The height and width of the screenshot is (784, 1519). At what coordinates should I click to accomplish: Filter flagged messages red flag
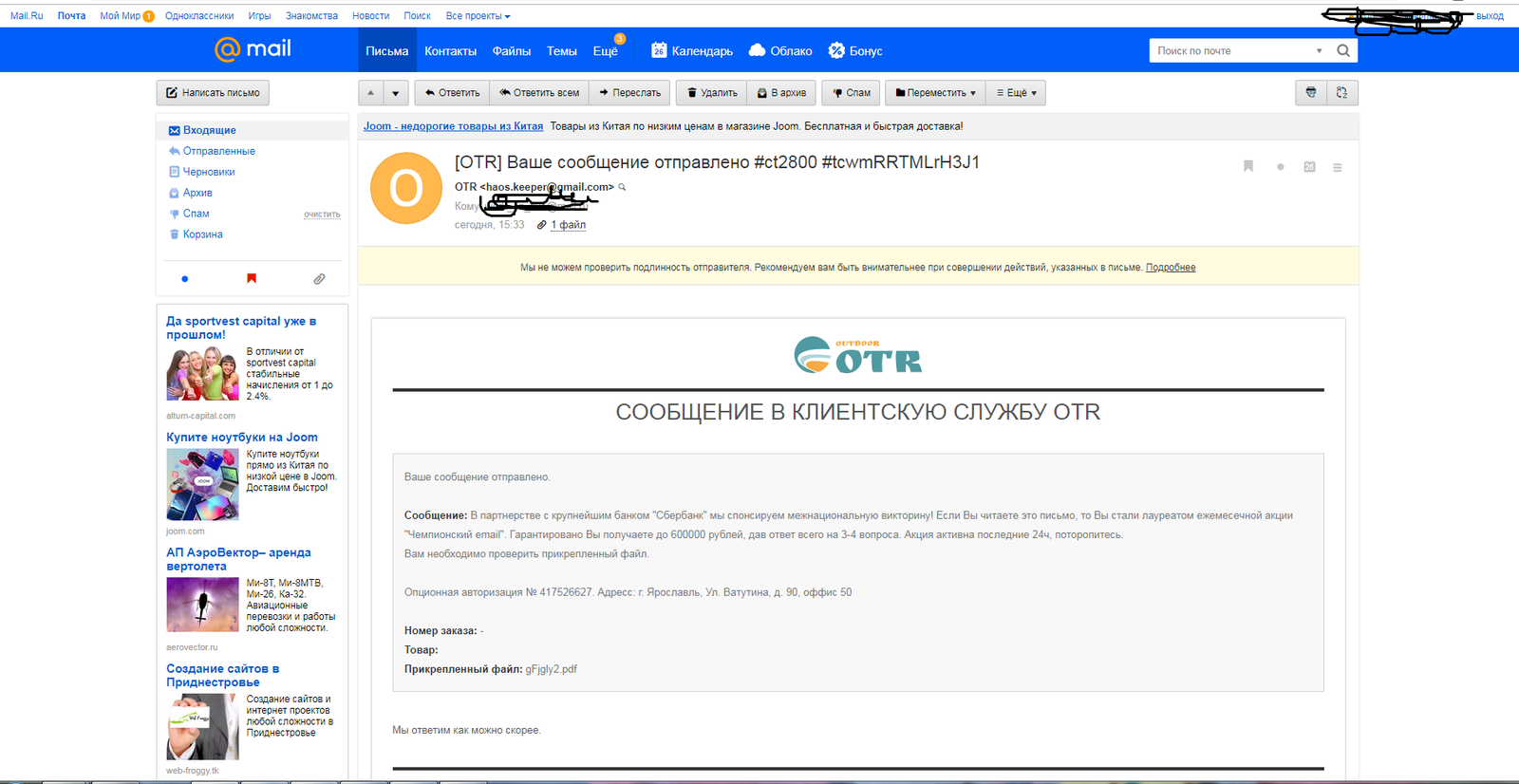252,278
